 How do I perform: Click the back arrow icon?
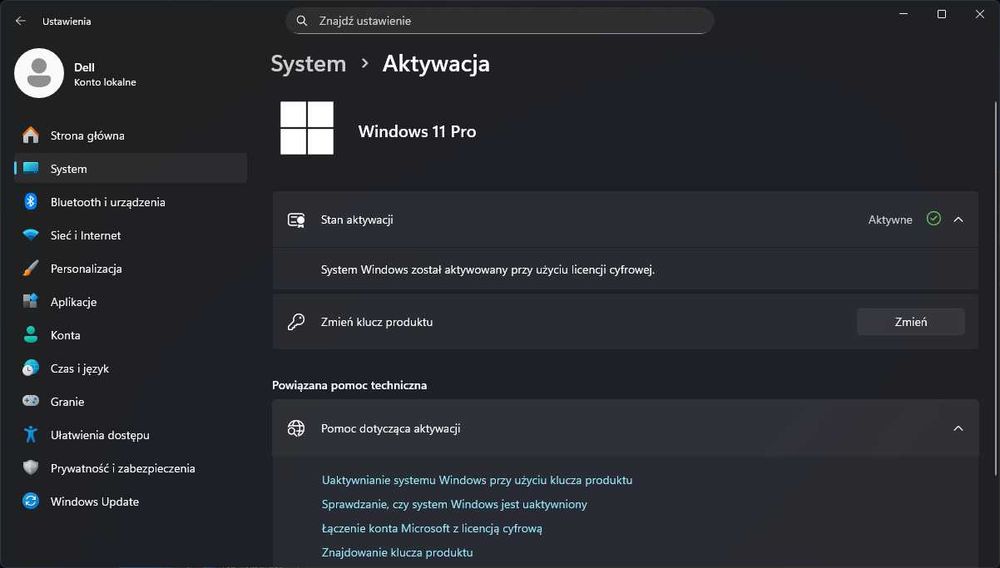[x=20, y=20]
